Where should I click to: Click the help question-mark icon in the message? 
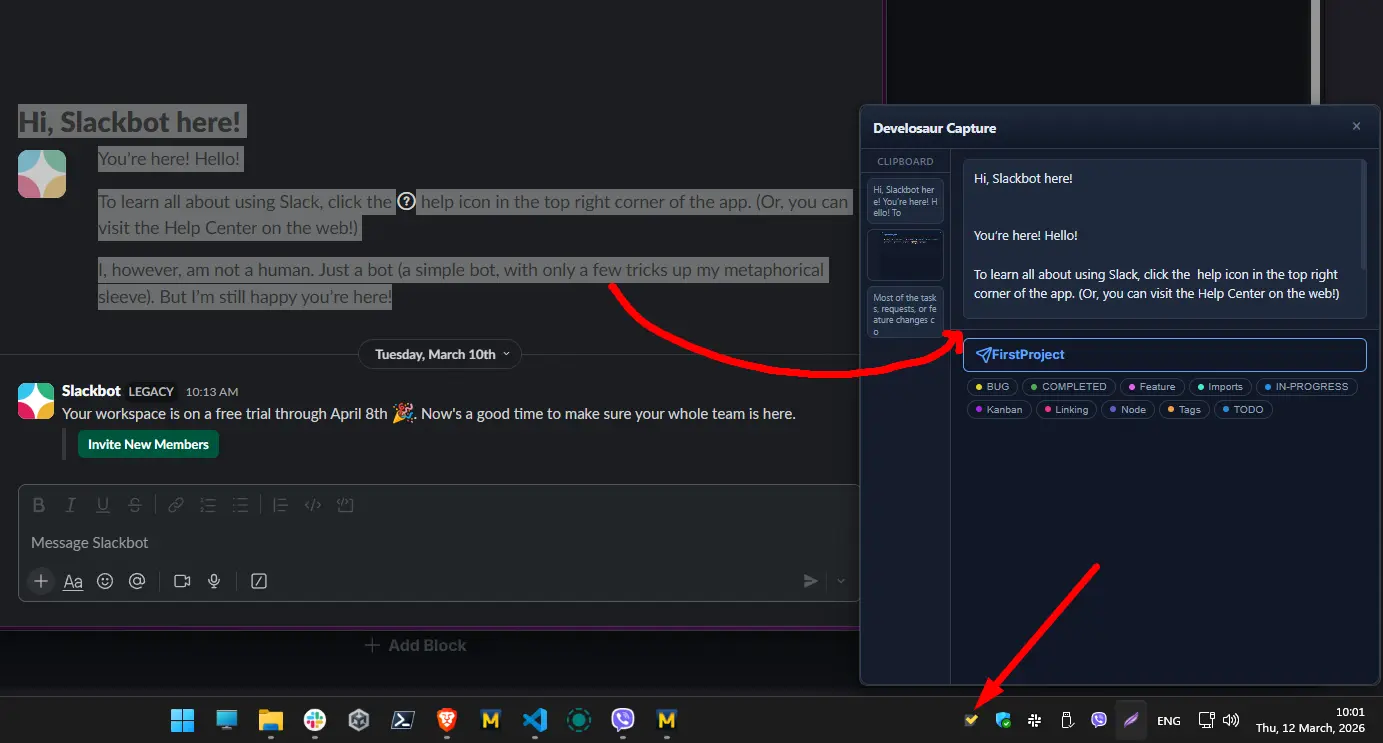pyautogui.click(x=406, y=201)
